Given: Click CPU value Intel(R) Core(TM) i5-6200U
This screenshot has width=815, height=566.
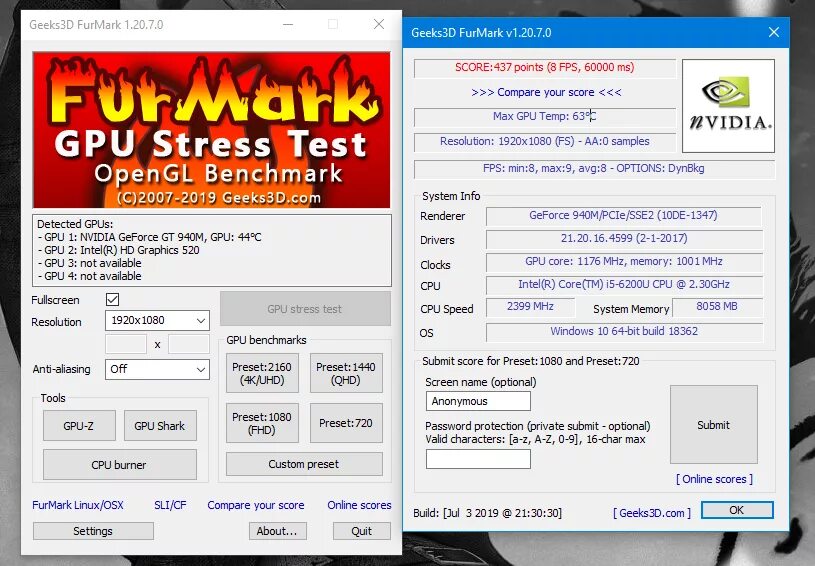Looking at the screenshot, I should point(624,285).
